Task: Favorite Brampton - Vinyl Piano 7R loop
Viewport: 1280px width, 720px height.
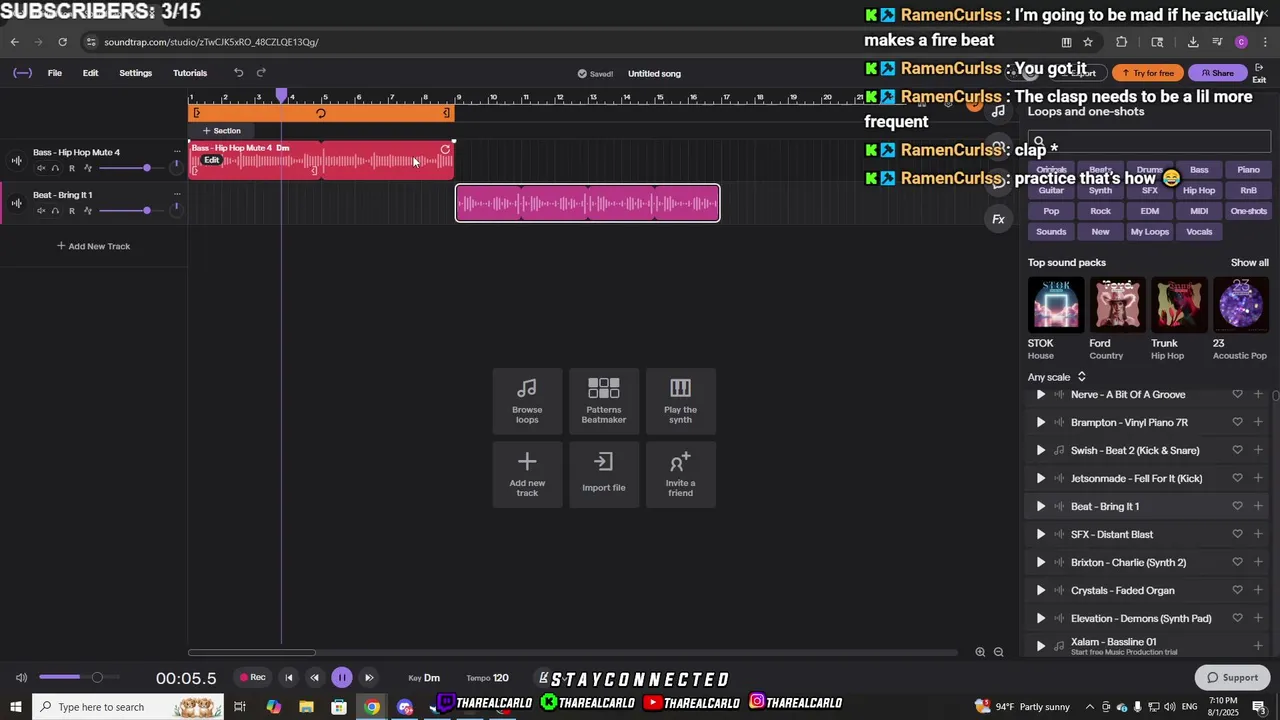Action: pos(1237,423)
